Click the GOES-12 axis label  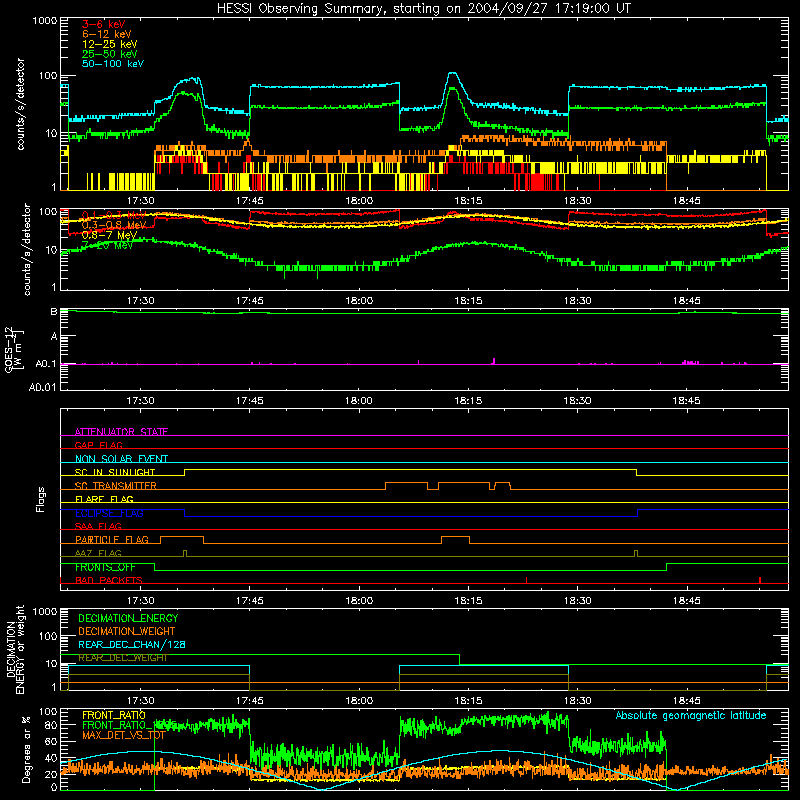pos(14,349)
